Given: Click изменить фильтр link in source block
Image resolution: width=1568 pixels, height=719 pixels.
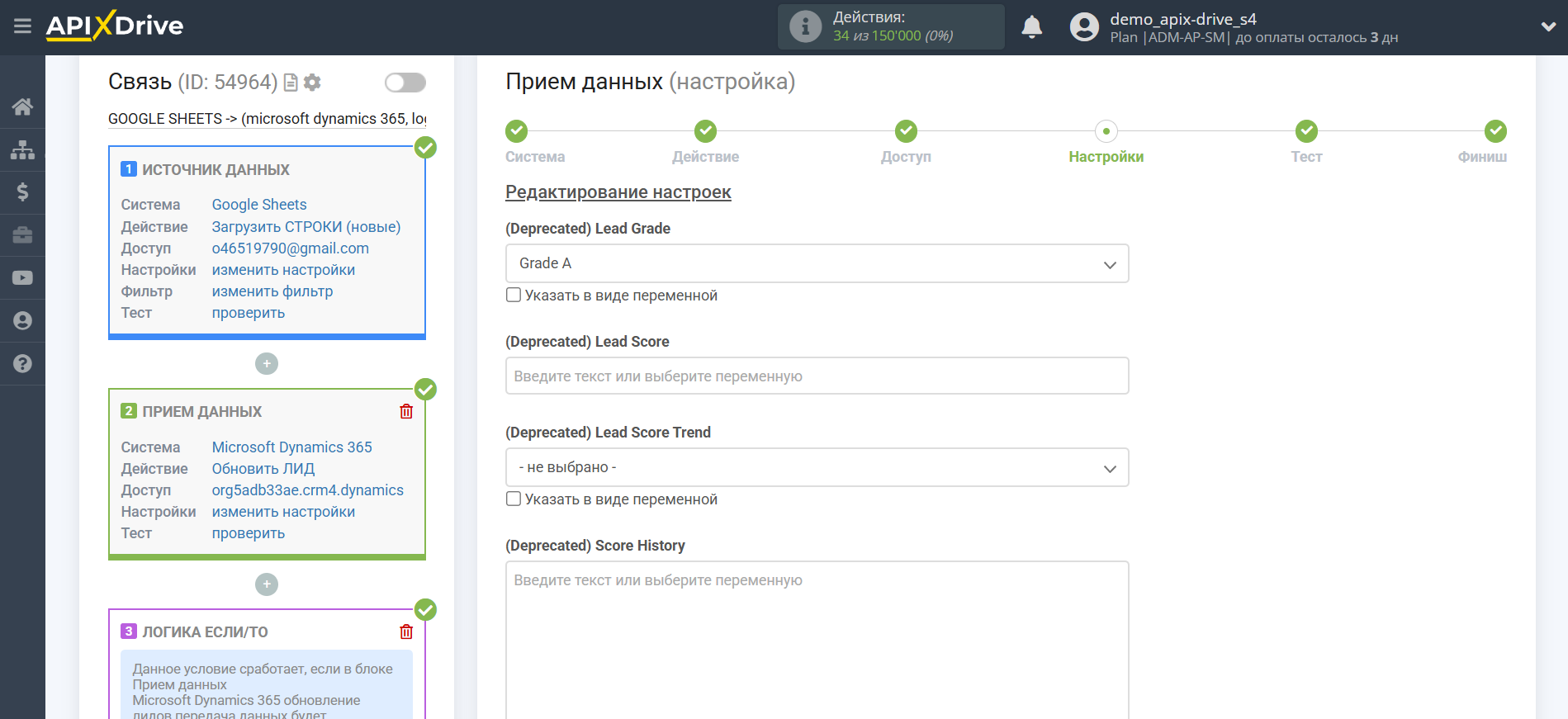Looking at the screenshot, I should pos(272,291).
